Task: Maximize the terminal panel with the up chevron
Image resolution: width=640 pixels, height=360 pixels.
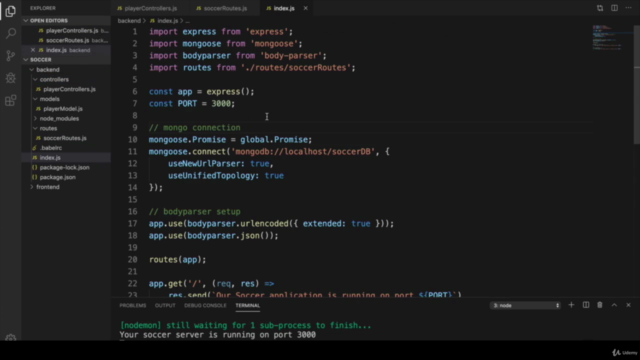Action: (614, 305)
